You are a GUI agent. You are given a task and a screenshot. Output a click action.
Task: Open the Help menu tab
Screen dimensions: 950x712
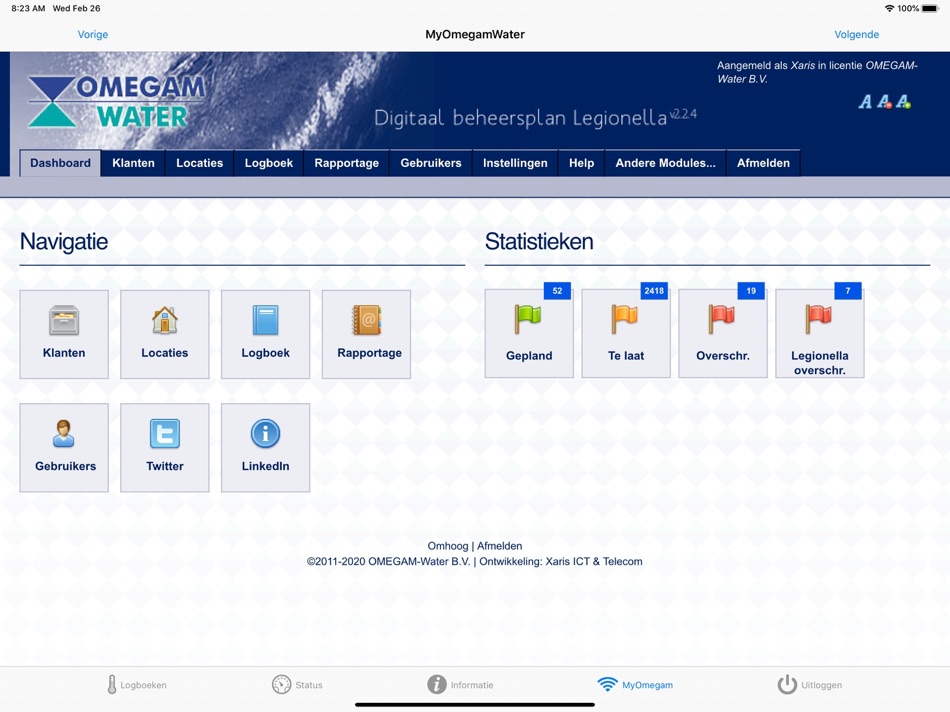coord(581,163)
